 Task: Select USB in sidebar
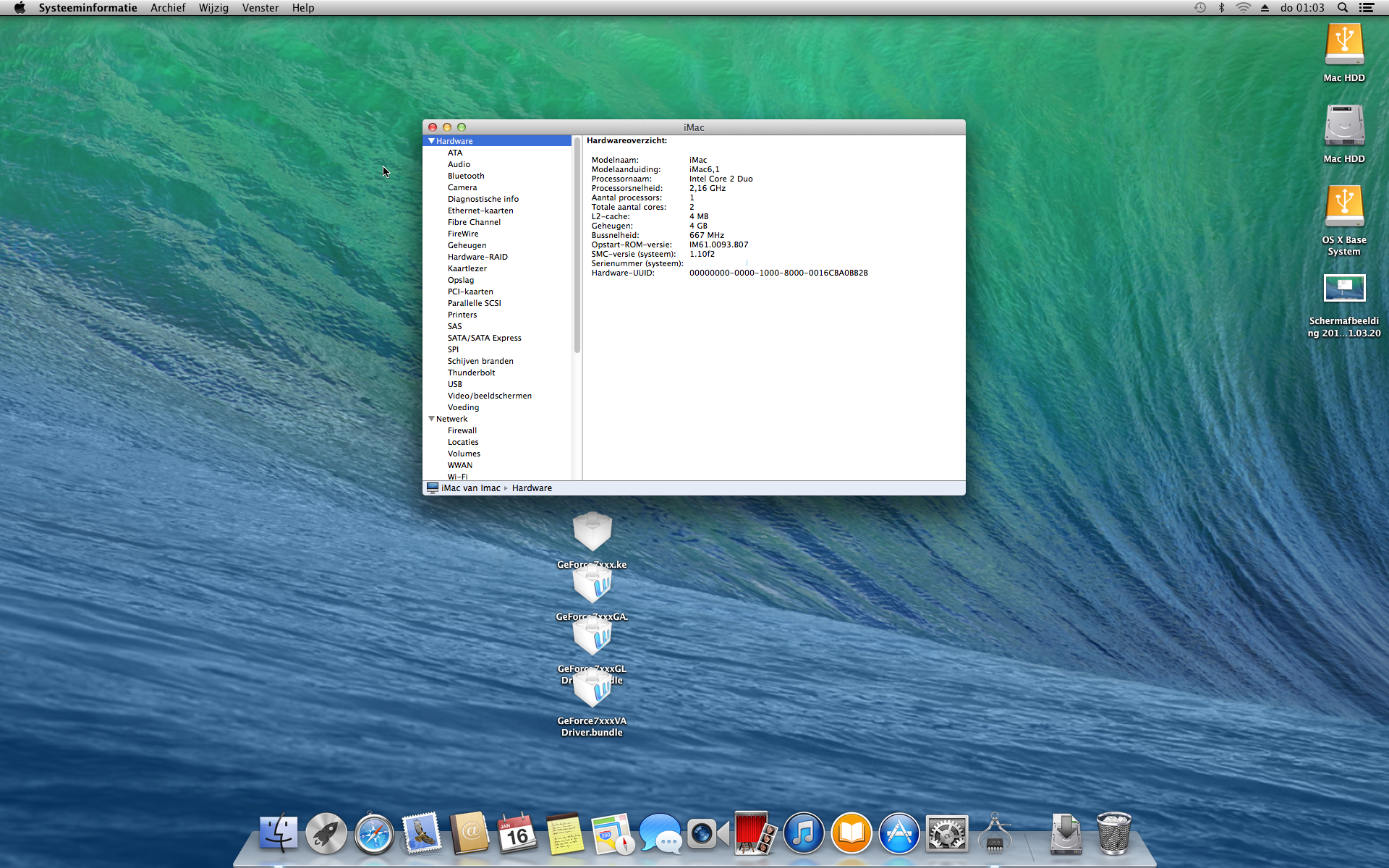454,384
